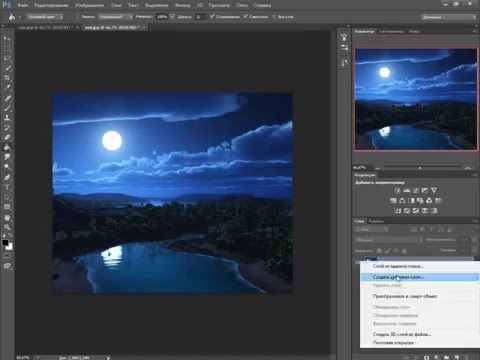This screenshot has width=480, height=360.
Task: Add Curves adjustment
Action: coord(416,190)
